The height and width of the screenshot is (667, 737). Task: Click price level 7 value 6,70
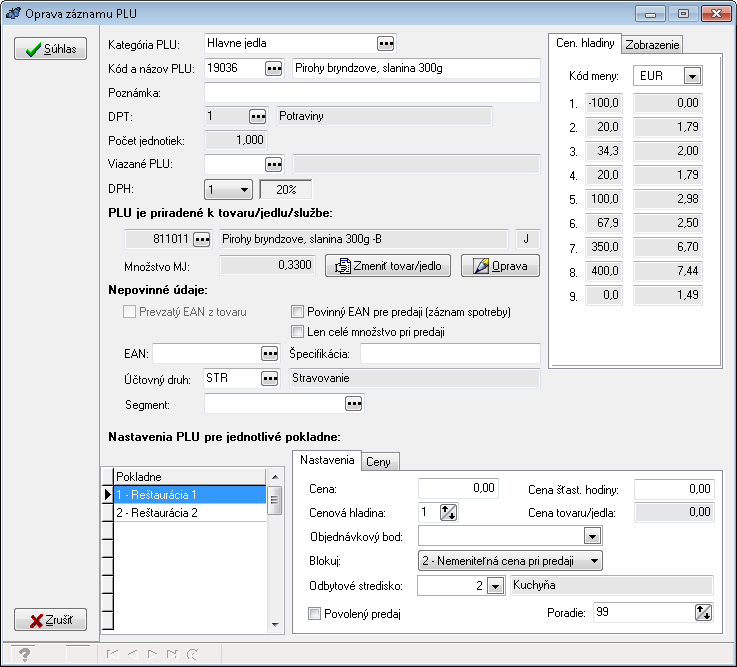click(x=667, y=247)
